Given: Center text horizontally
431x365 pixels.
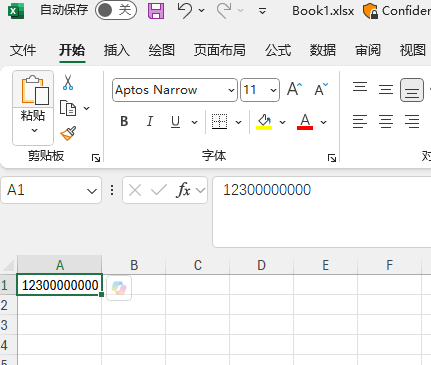Looking at the screenshot, I should point(386,122).
